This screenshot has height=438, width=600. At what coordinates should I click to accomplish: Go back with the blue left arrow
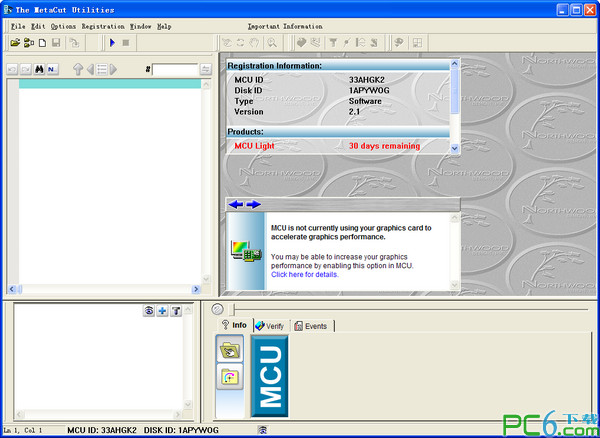[x=236, y=205]
